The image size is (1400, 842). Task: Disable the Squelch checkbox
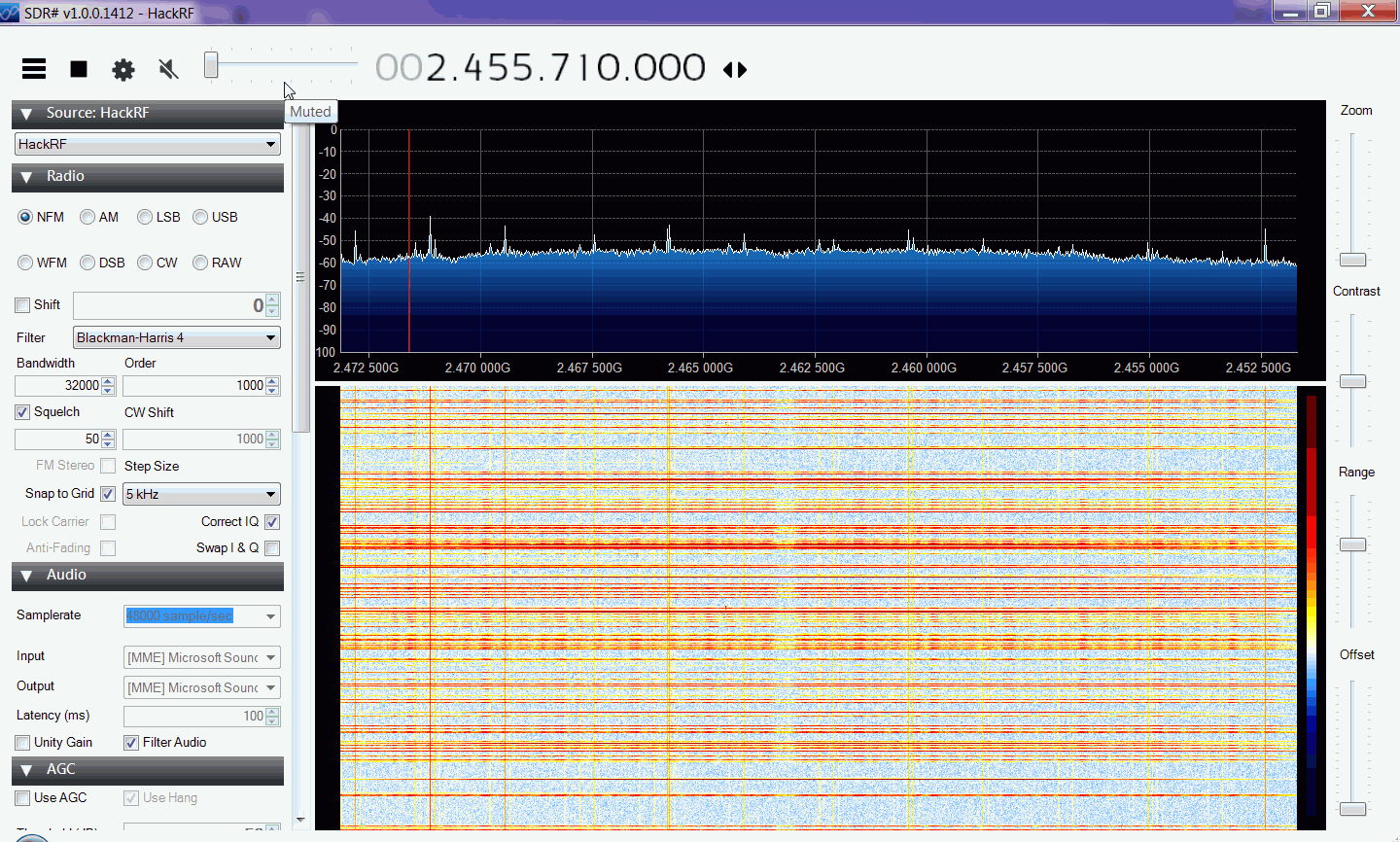pos(21,411)
